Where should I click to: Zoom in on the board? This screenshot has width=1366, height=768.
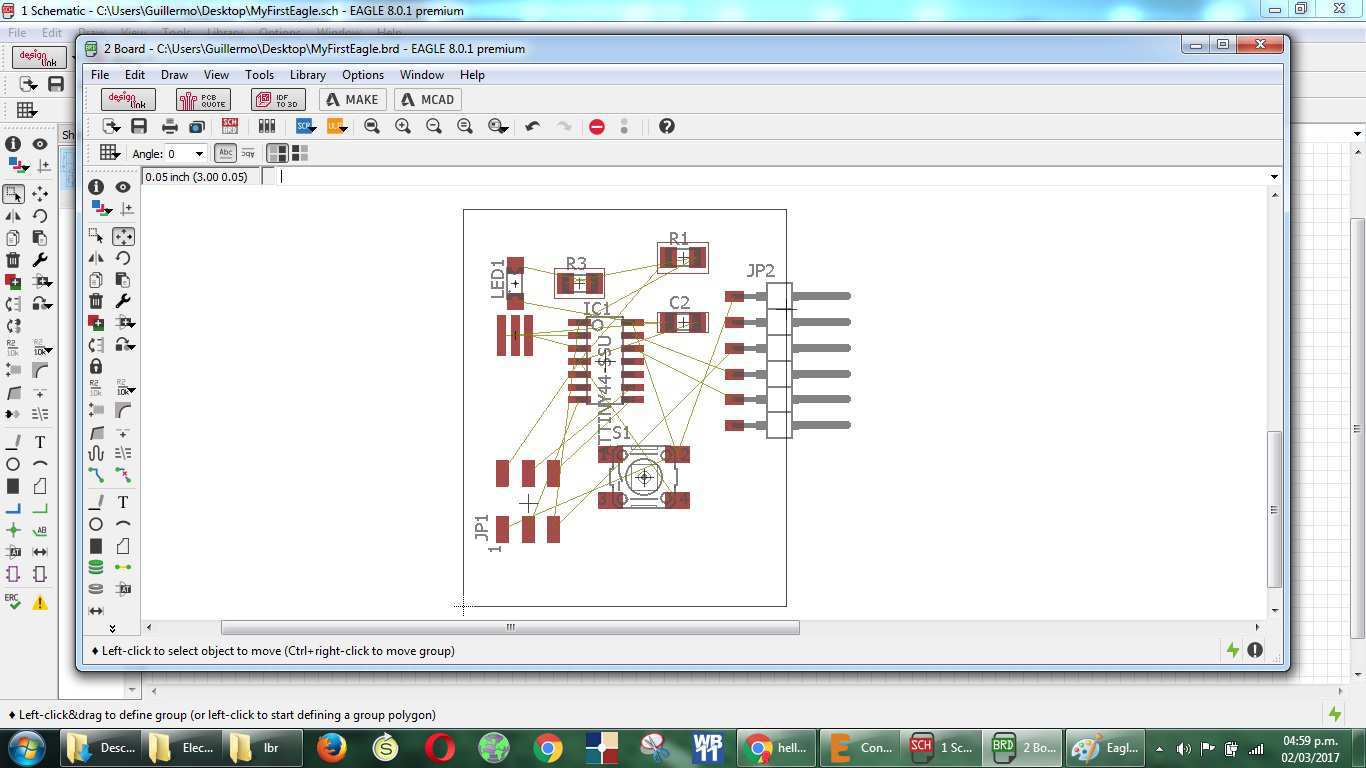[403, 126]
